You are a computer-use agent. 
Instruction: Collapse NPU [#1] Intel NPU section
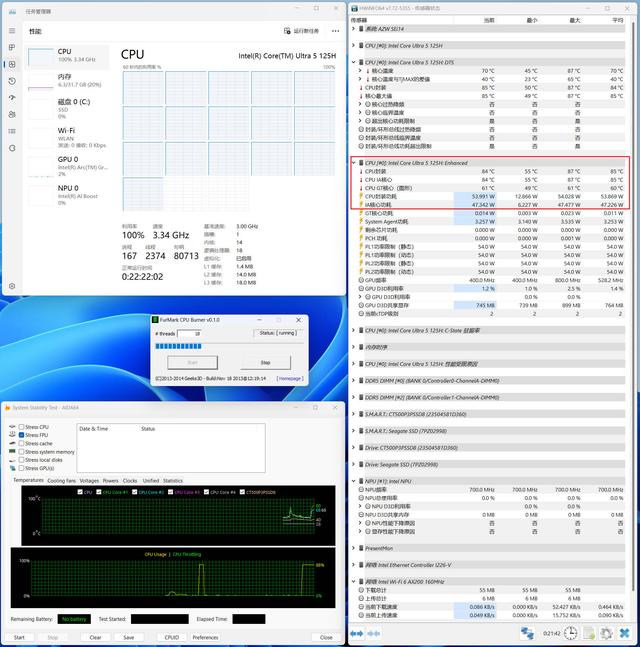[354, 481]
